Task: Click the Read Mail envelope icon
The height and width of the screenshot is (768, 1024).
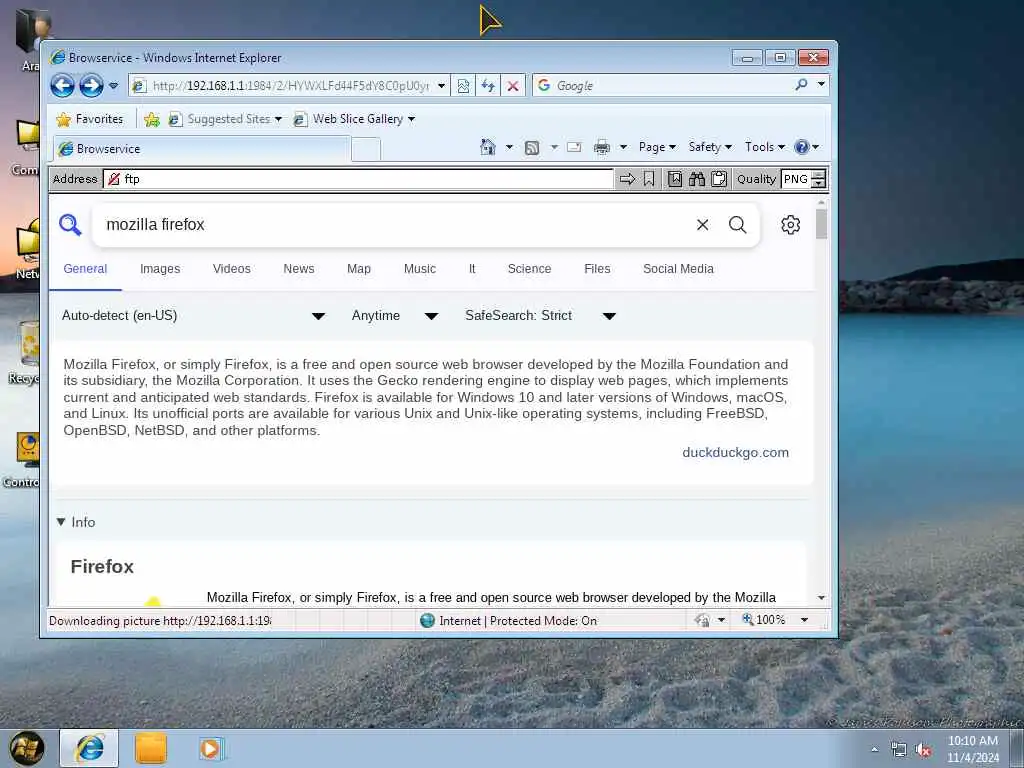Action: coord(574,147)
